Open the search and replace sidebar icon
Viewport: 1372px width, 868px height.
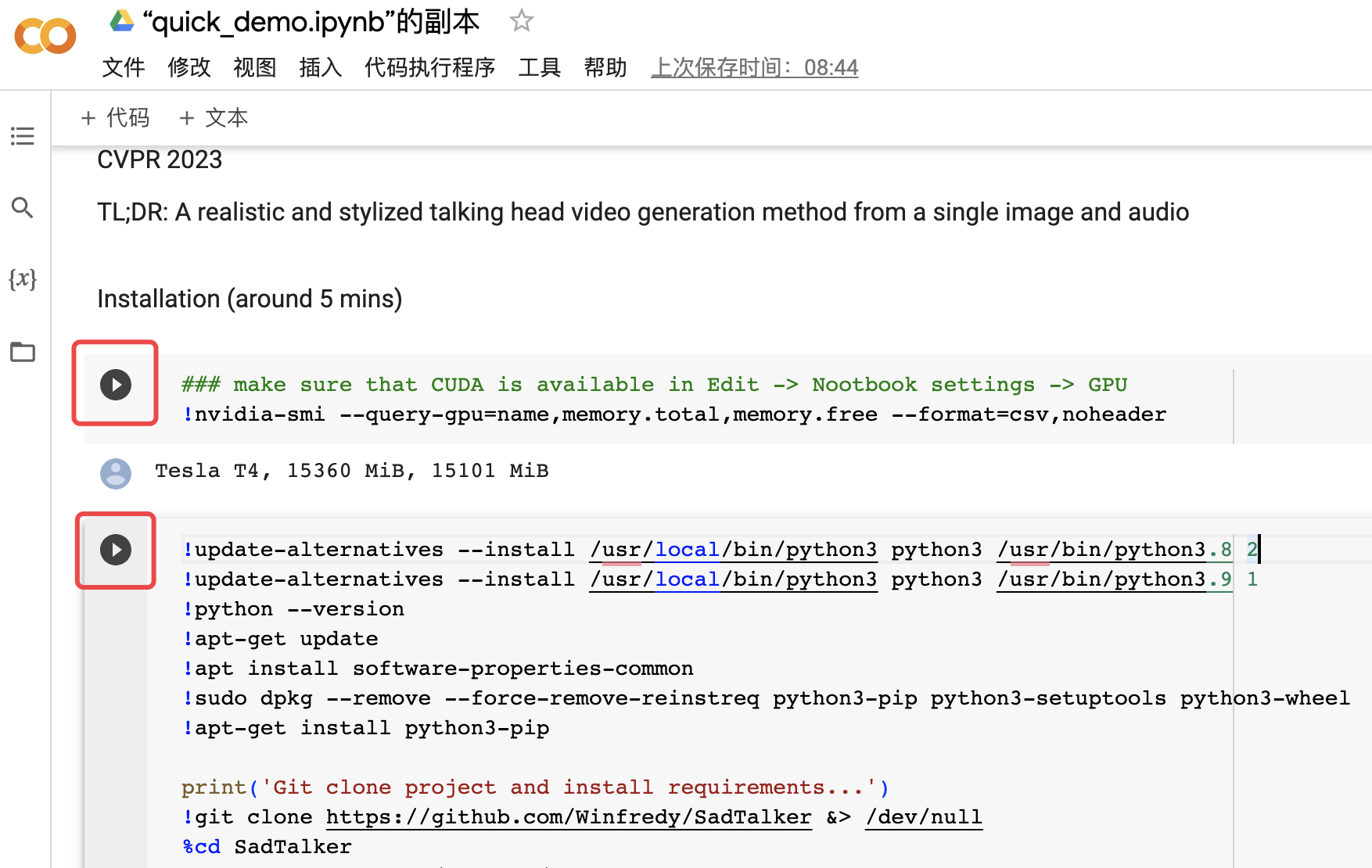23,207
